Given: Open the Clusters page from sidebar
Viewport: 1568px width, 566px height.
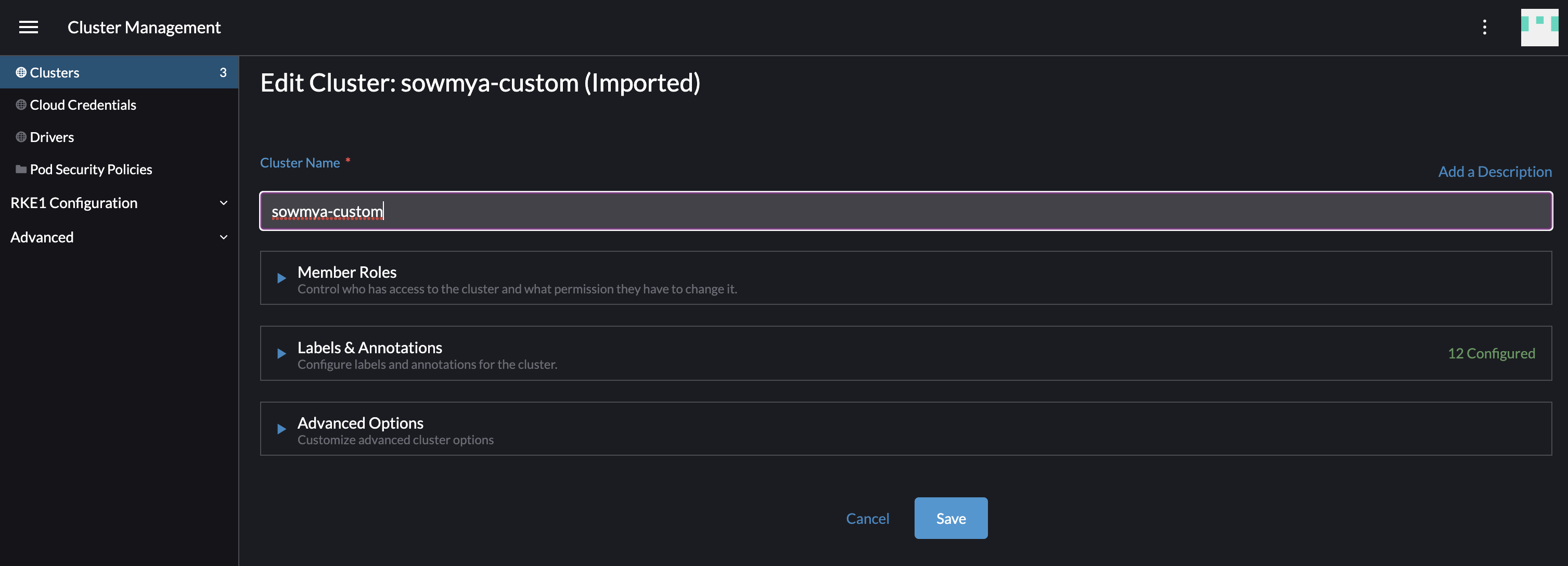Looking at the screenshot, I should click(55, 72).
